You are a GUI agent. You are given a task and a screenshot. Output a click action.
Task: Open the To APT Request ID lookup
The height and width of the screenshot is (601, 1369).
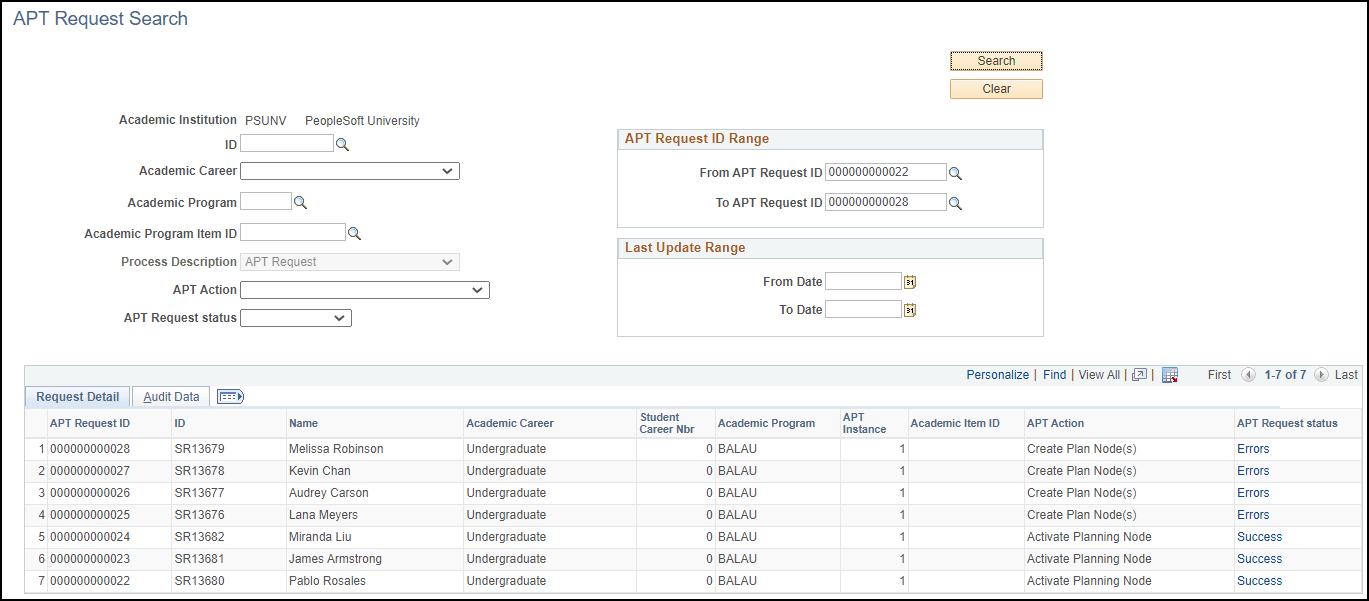(955, 202)
